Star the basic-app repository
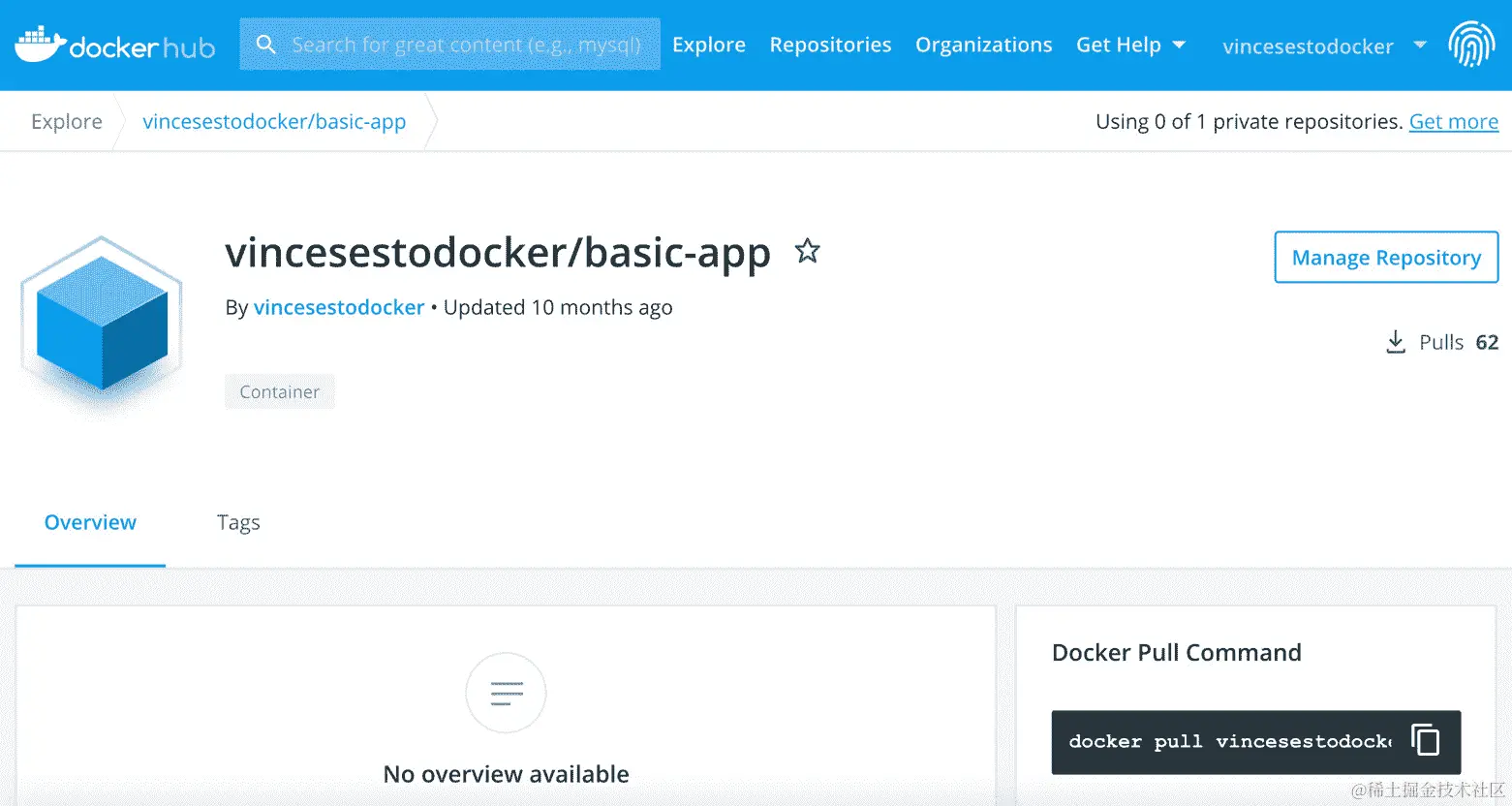The image size is (1512, 806). point(807,251)
